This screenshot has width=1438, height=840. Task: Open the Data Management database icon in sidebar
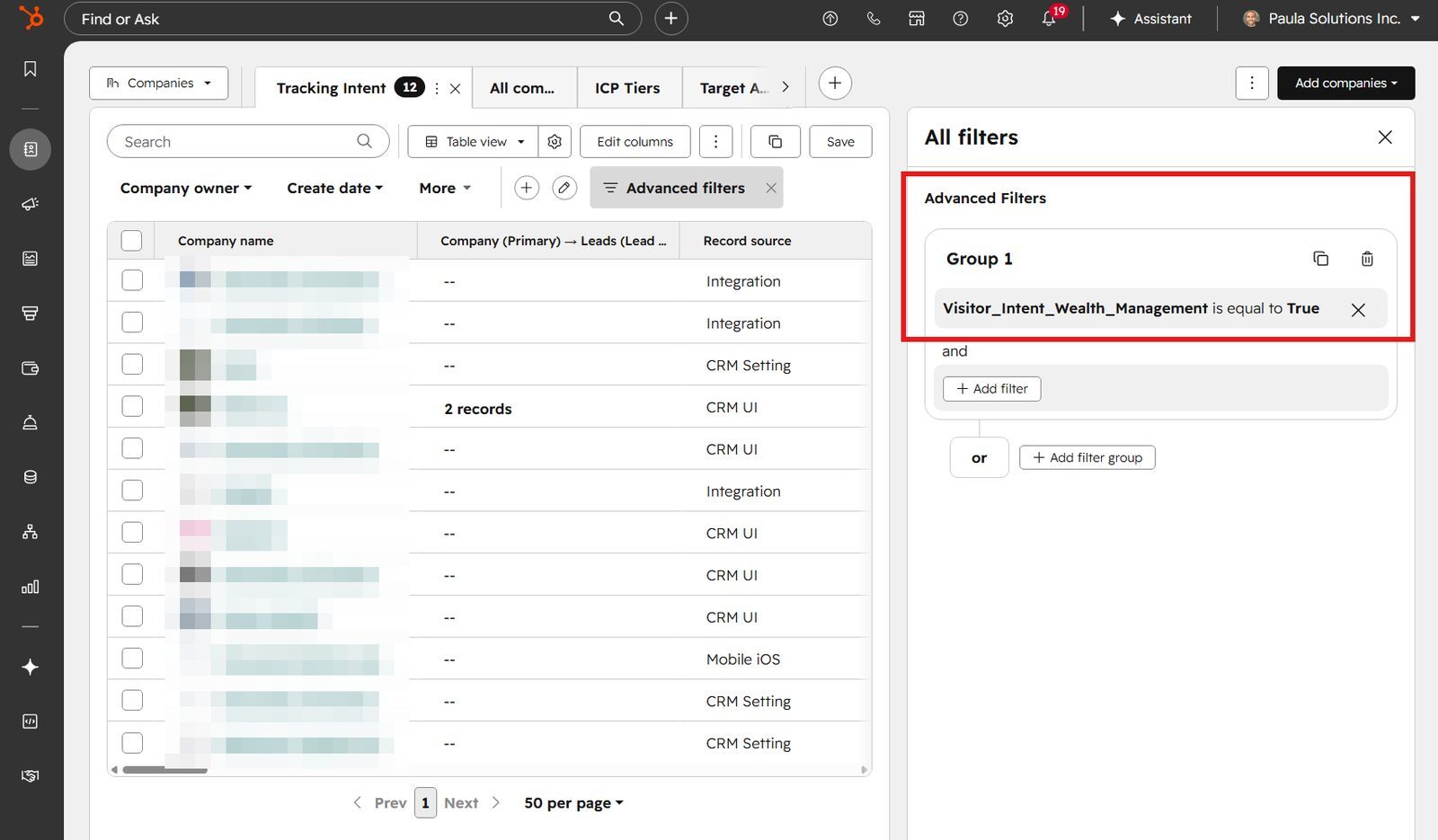pyautogui.click(x=30, y=477)
